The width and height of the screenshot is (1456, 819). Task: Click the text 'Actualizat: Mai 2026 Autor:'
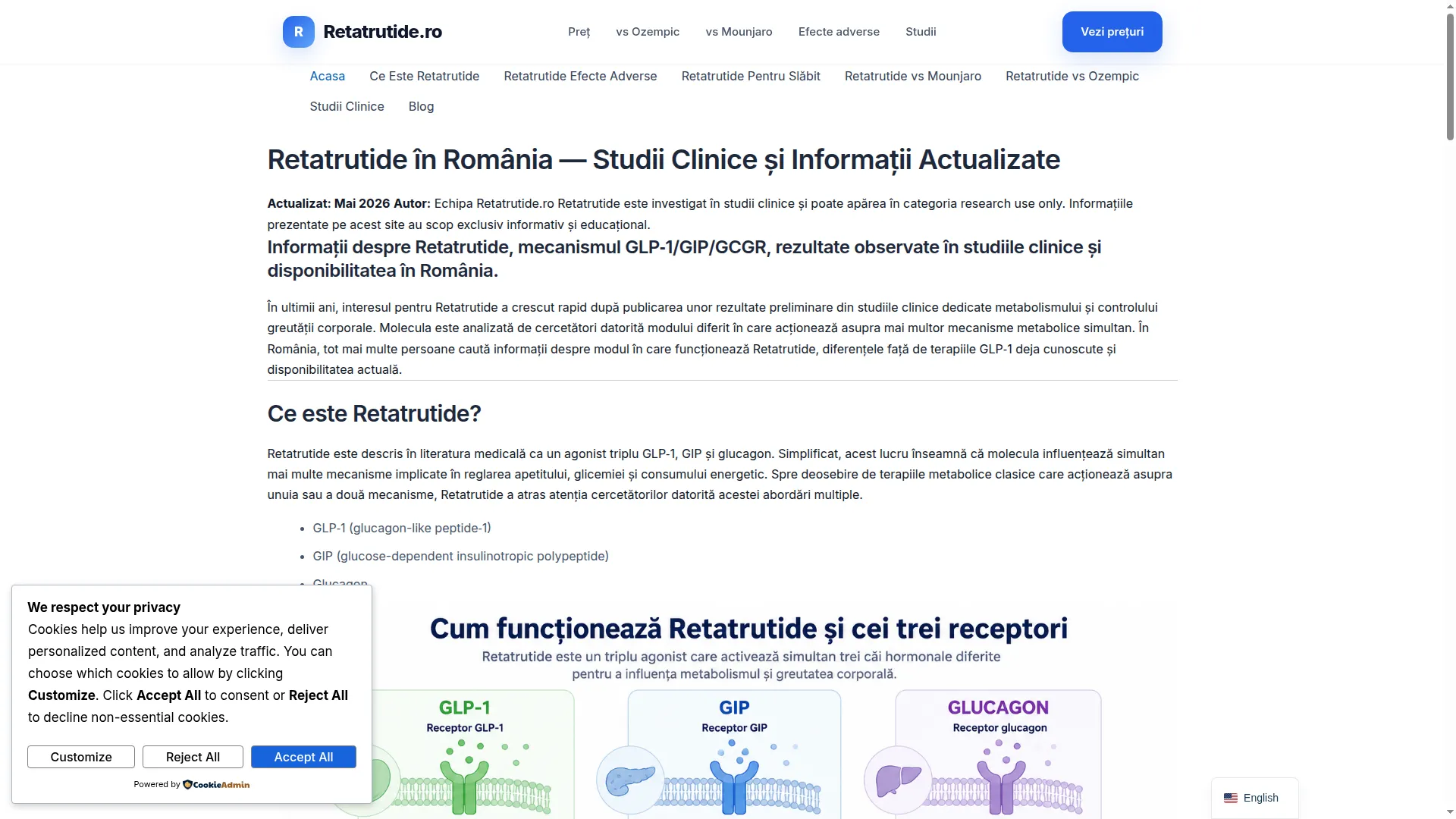(x=349, y=203)
